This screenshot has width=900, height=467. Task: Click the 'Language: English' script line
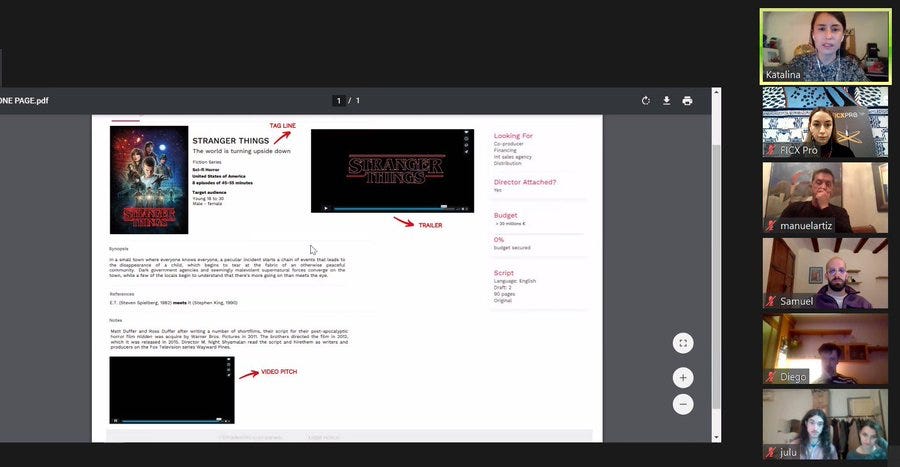(514, 281)
